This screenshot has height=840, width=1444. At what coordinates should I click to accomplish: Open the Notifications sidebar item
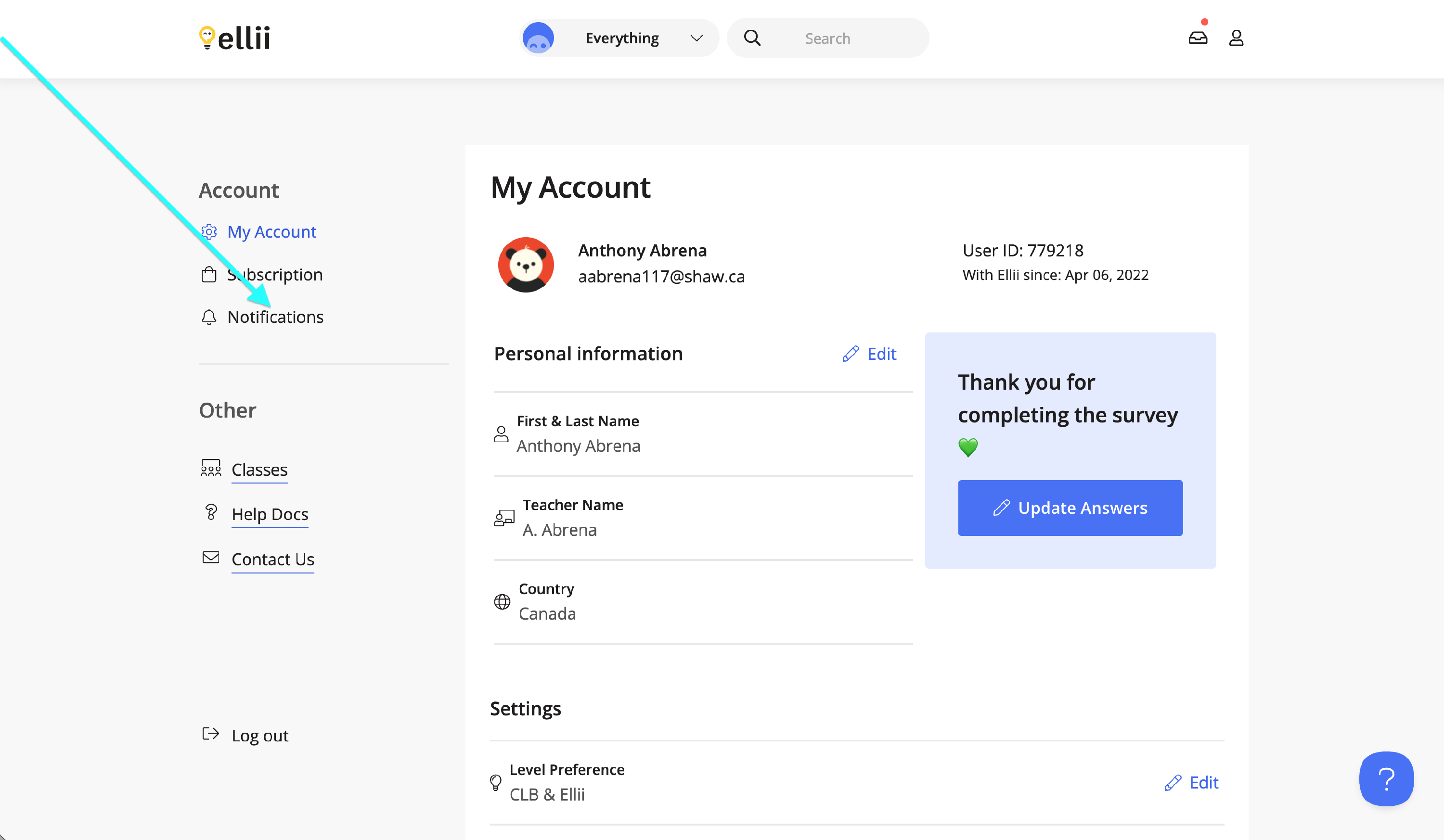276,317
